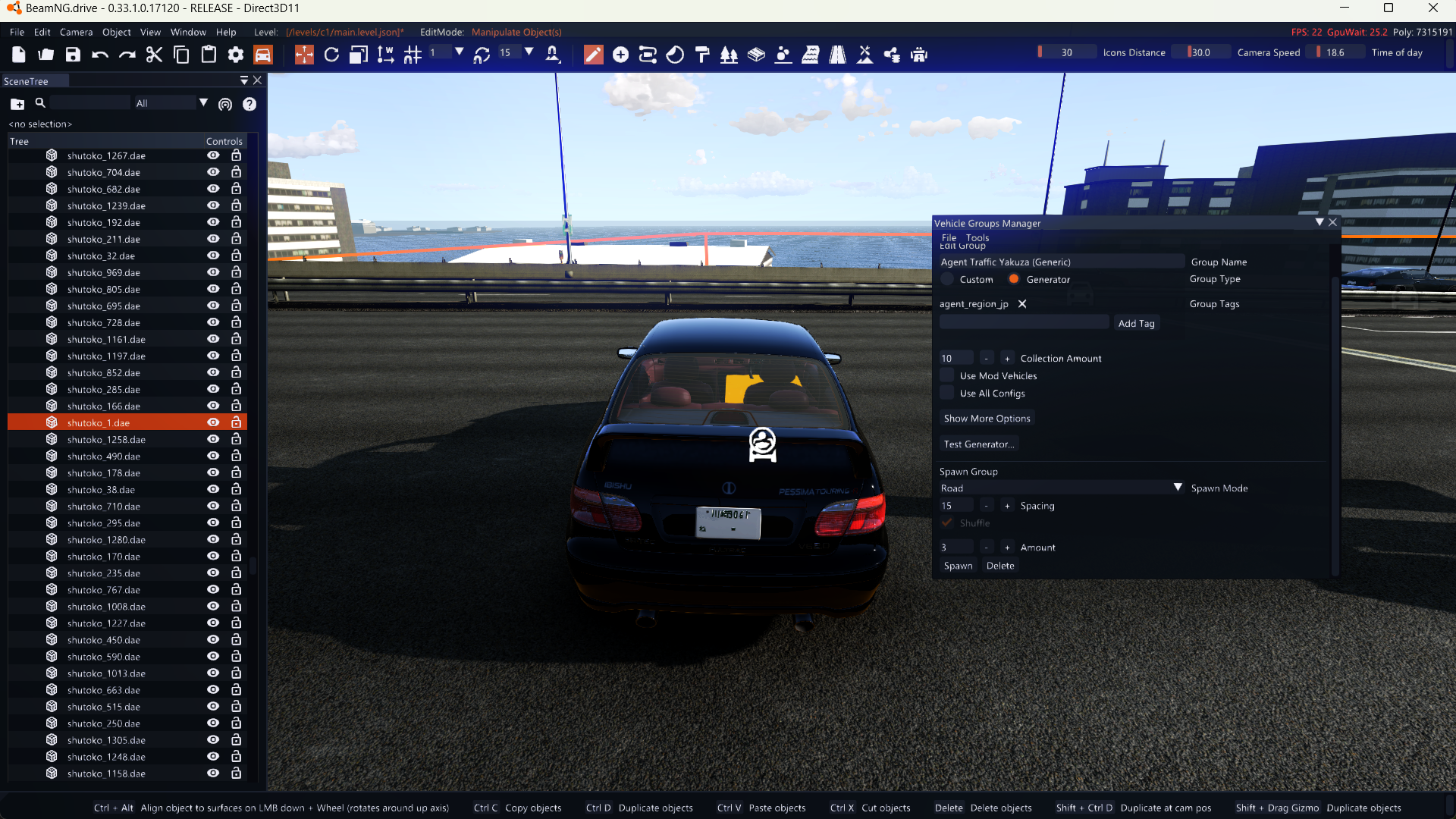
Task: Redo the action in toolbar
Action: pos(127,55)
